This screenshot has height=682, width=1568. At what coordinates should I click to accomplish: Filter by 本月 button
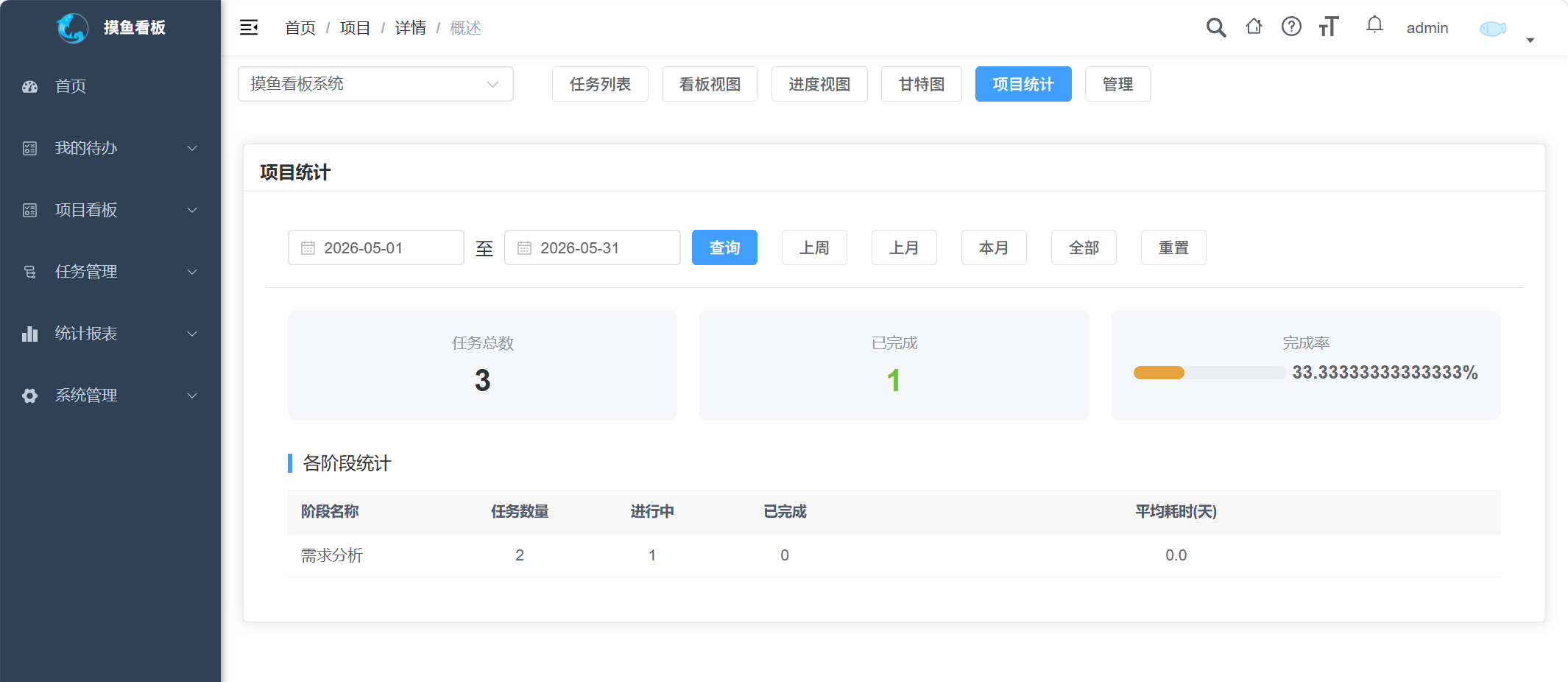point(994,247)
